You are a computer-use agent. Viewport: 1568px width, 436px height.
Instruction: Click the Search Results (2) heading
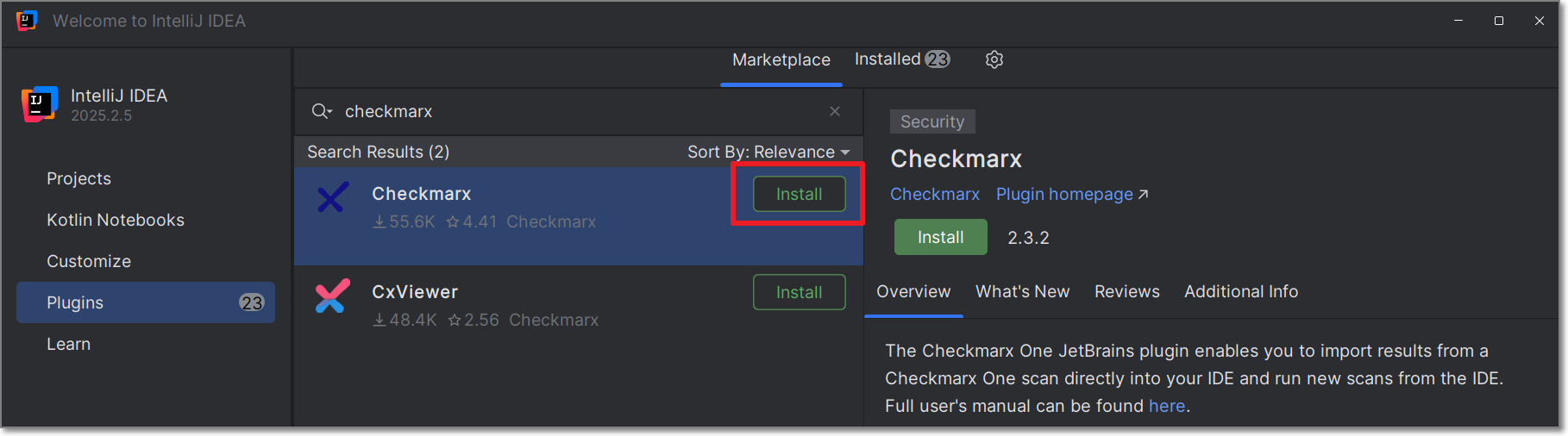(378, 152)
